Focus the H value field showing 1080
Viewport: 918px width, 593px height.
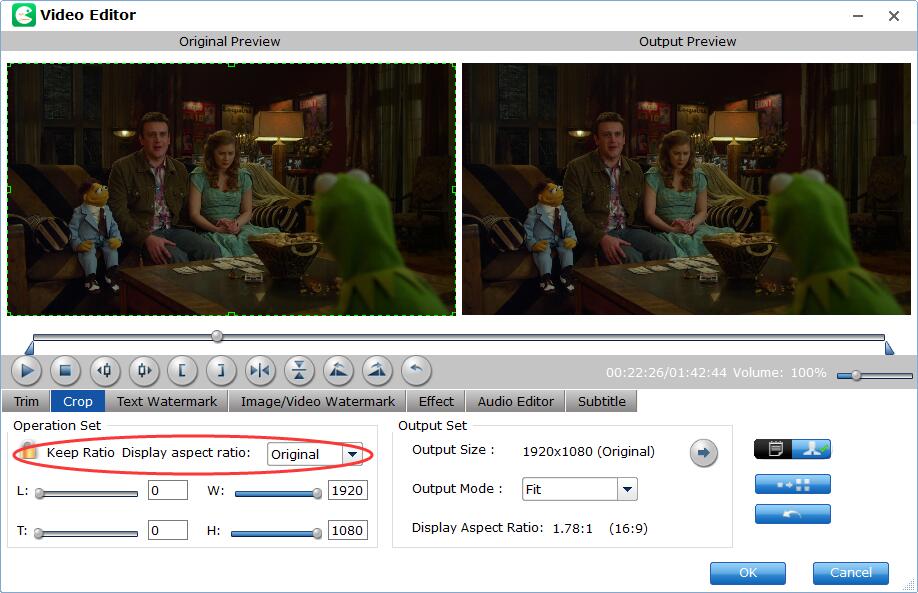pos(348,530)
